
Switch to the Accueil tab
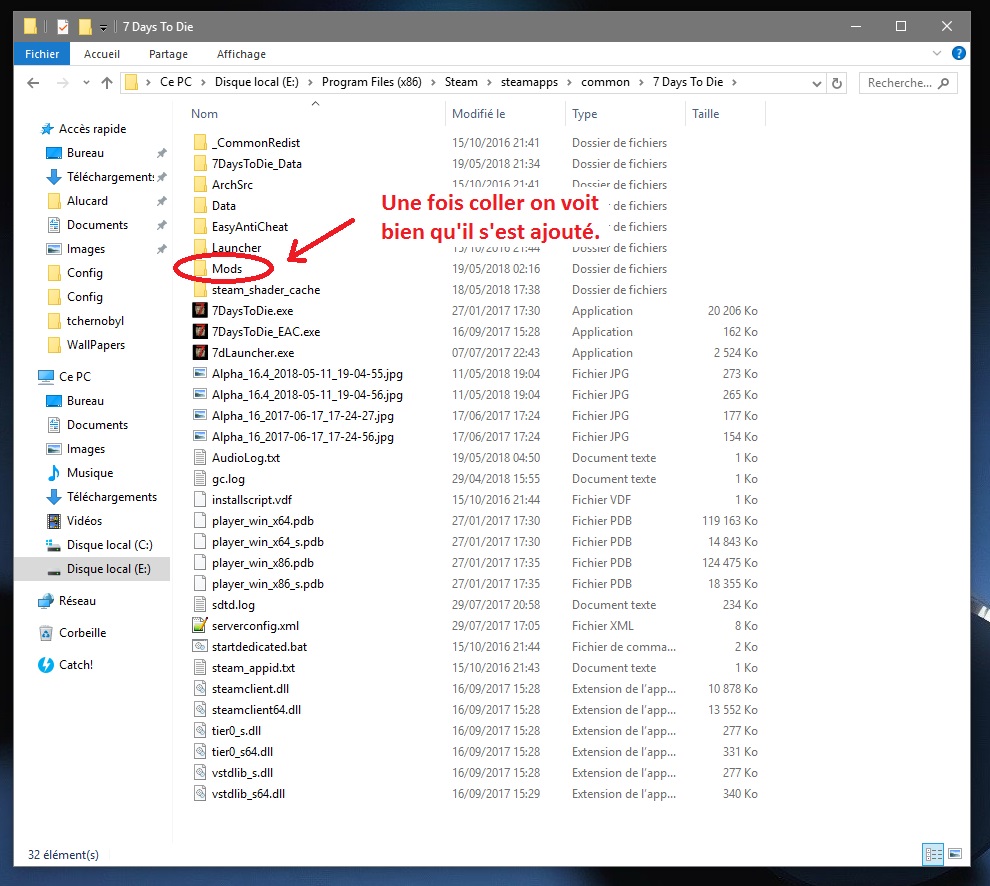pyautogui.click(x=102, y=54)
